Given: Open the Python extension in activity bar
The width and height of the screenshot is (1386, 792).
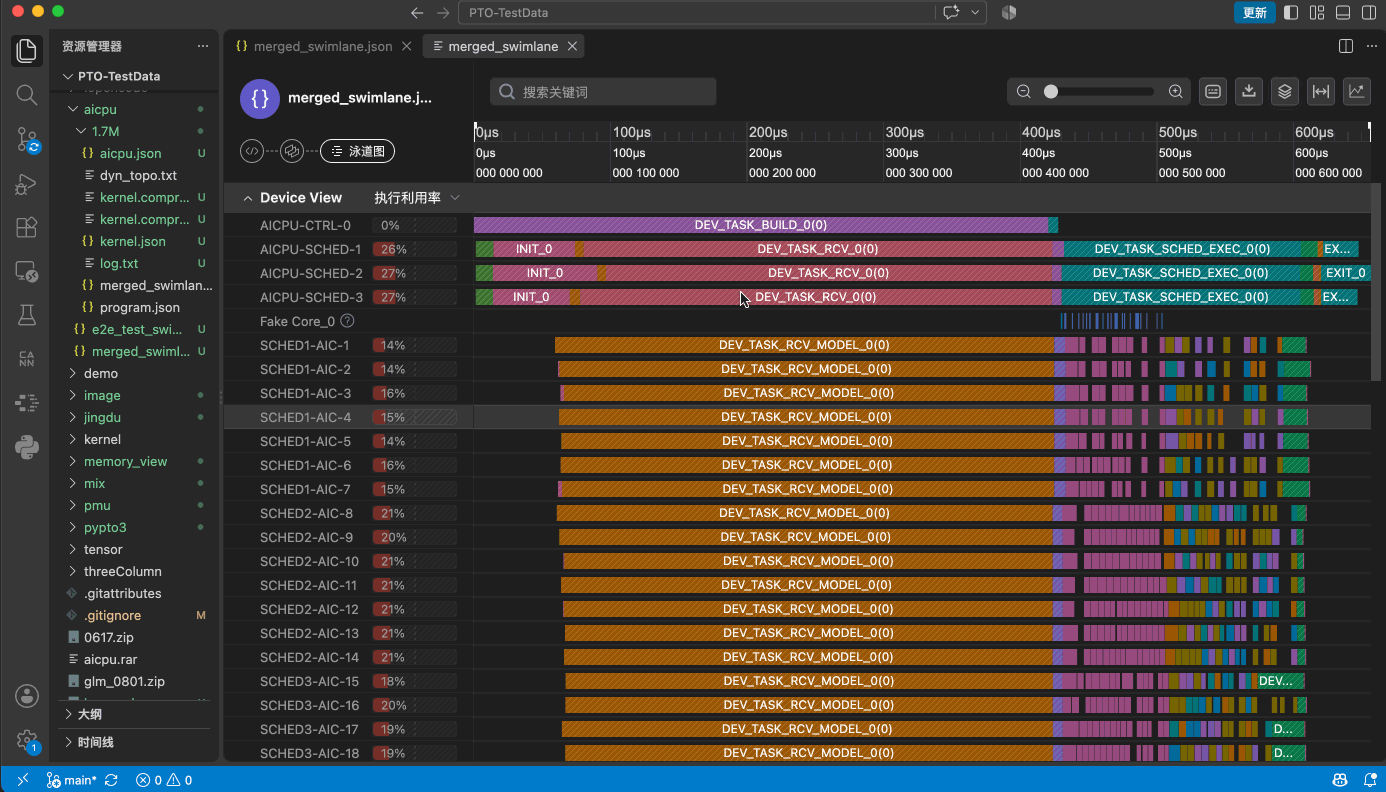Looking at the screenshot, I should coord(27,446).
